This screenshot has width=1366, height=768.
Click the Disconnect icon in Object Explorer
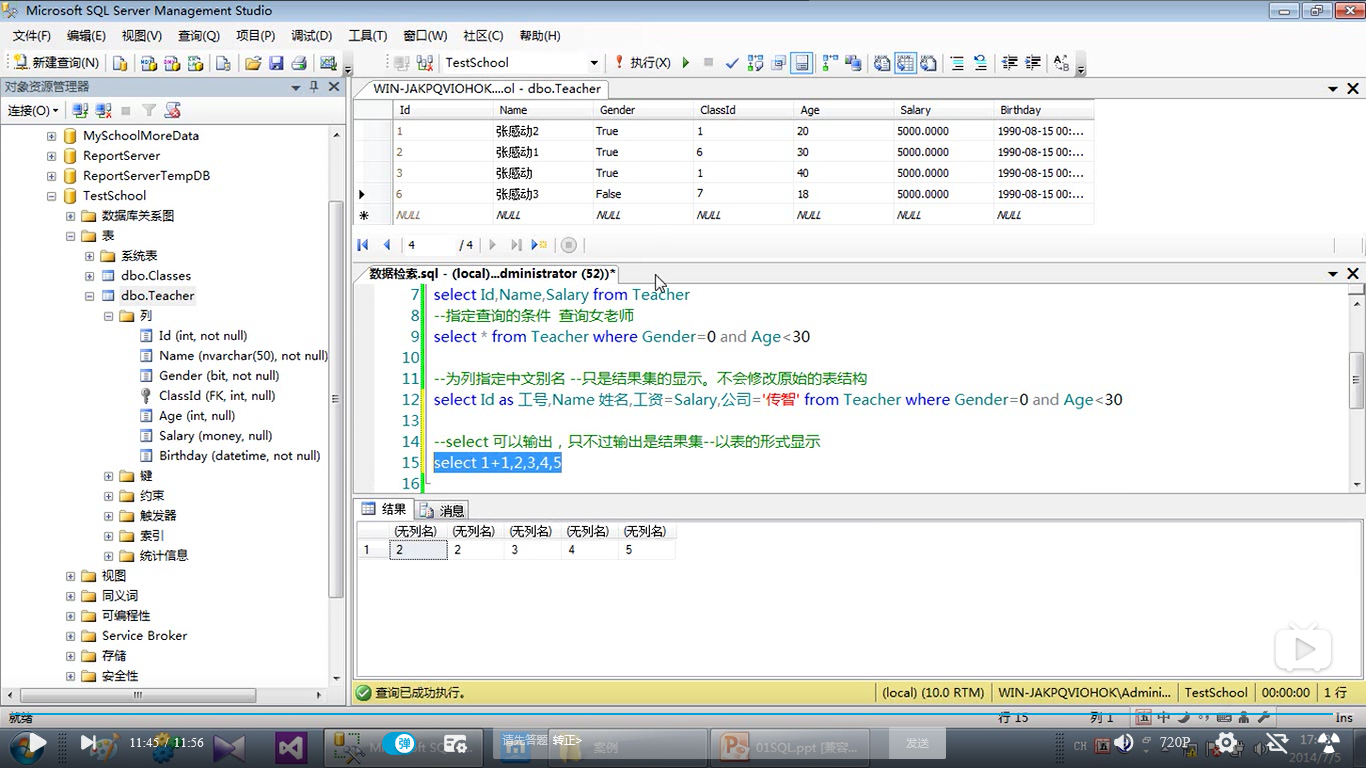click(102, 110)
